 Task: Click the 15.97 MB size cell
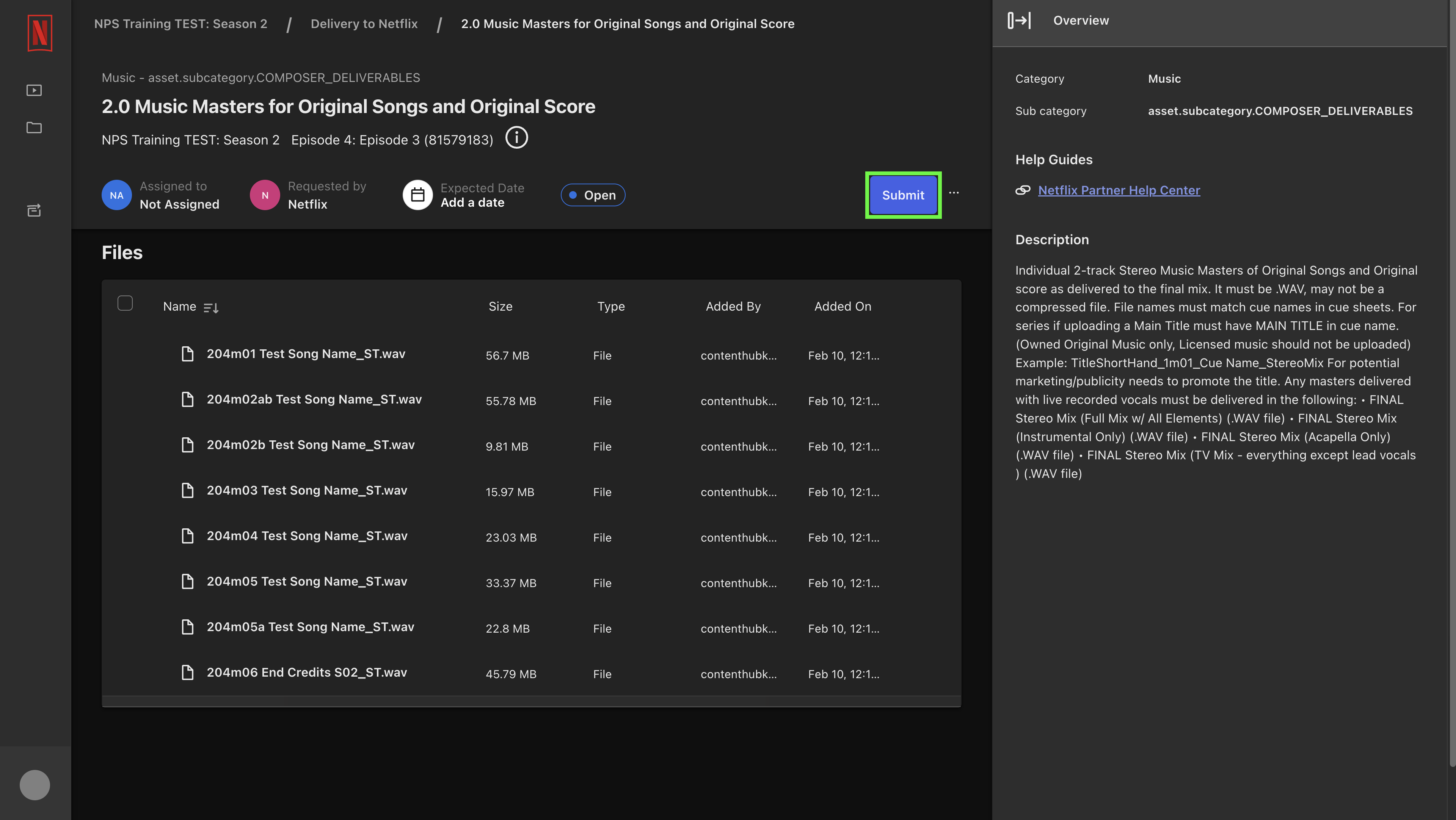coord(510,492)
